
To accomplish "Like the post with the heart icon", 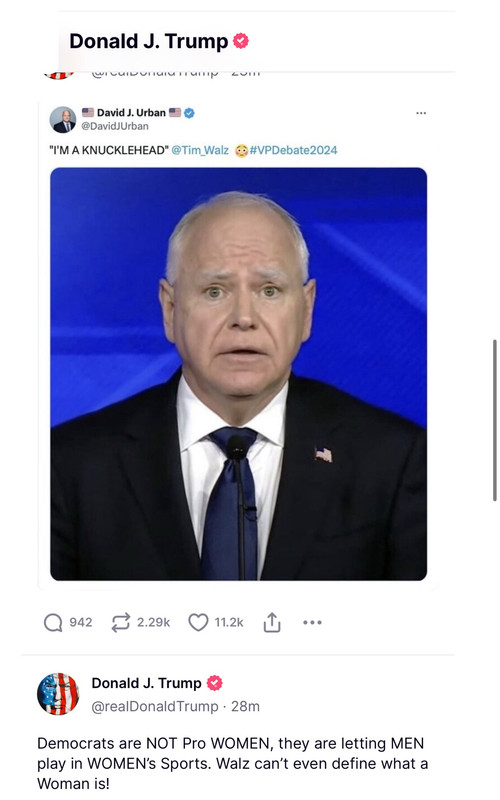I will (198, 622).
